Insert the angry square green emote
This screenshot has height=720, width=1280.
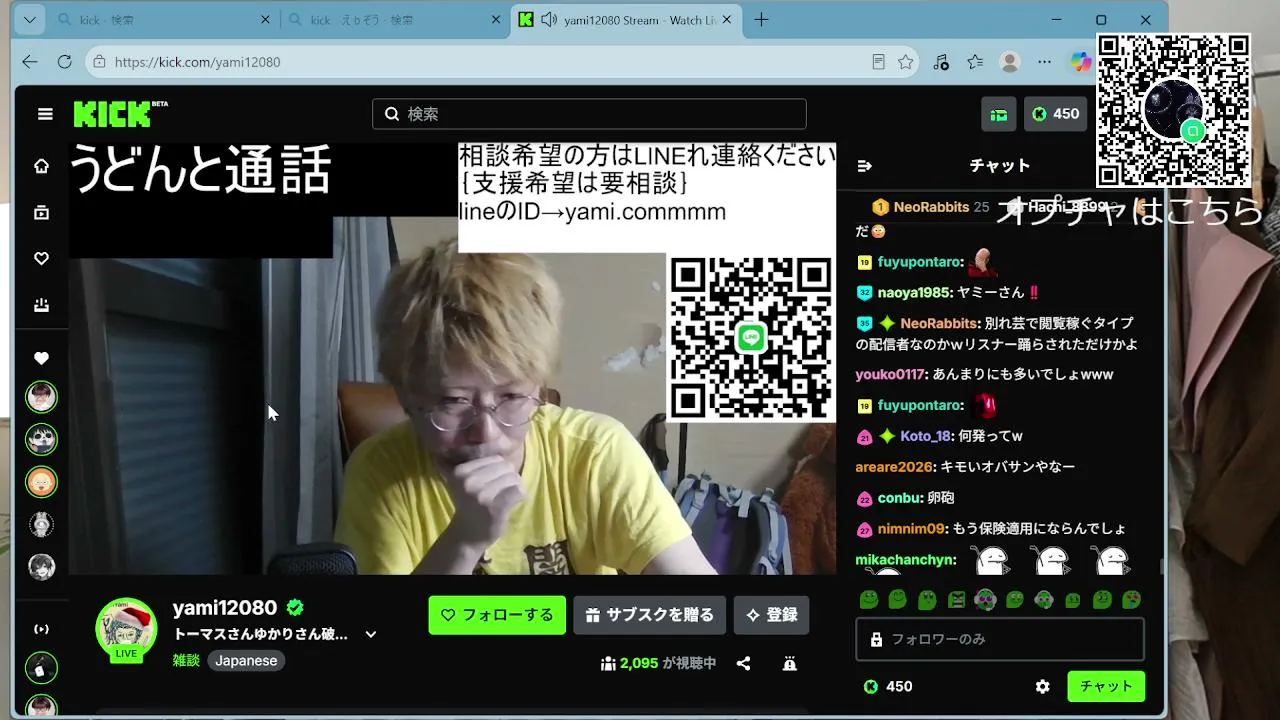957,600
